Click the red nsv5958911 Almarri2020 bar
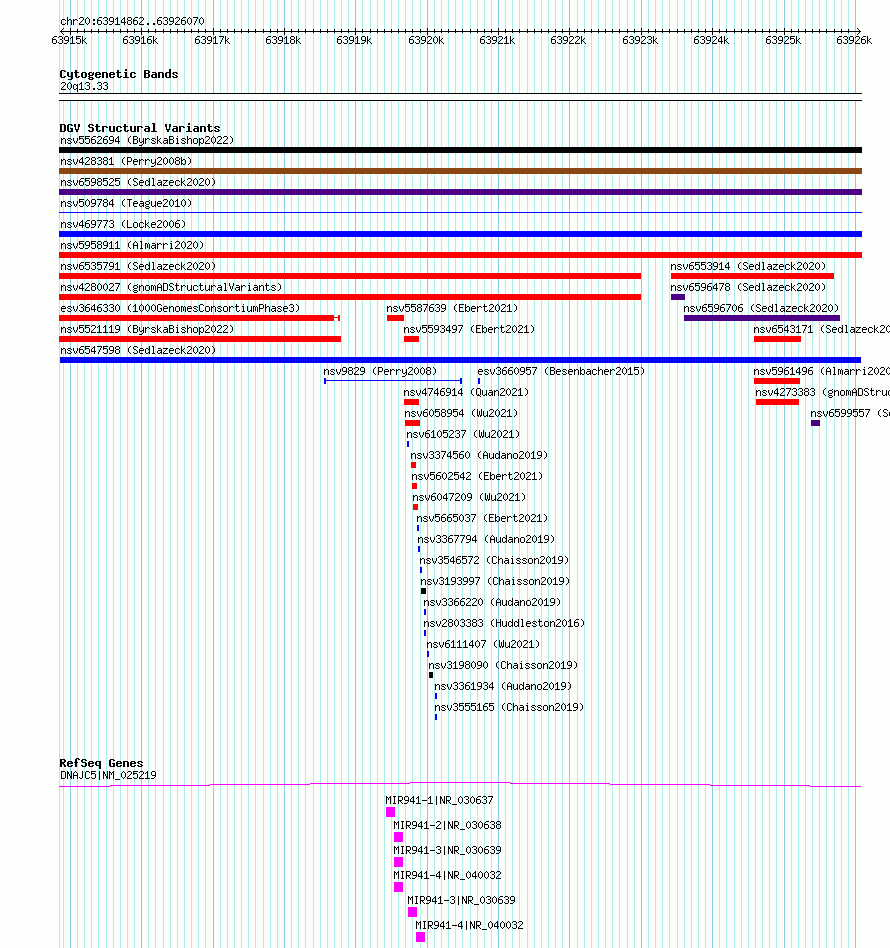The width and height of the screenshot is (890, 948). (460, 255)
